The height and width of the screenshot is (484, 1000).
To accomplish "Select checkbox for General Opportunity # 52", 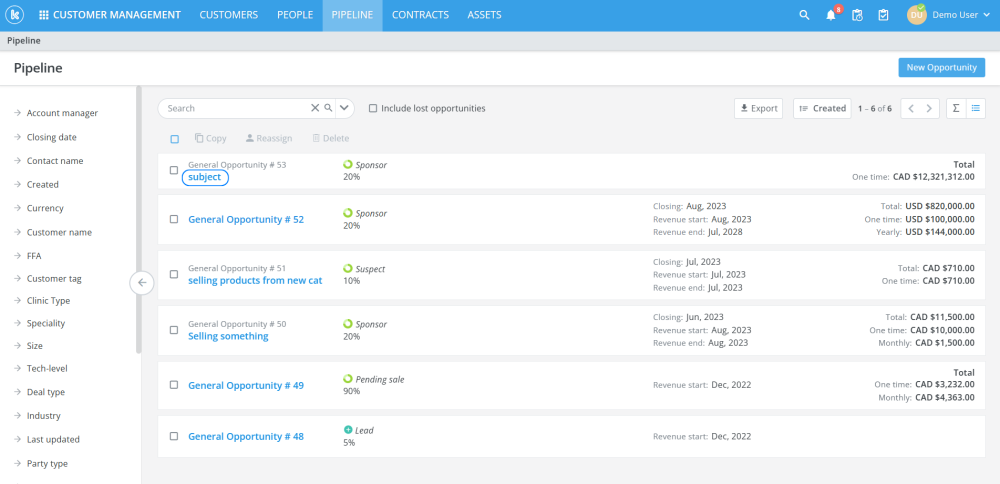I will tap(174, 219).
